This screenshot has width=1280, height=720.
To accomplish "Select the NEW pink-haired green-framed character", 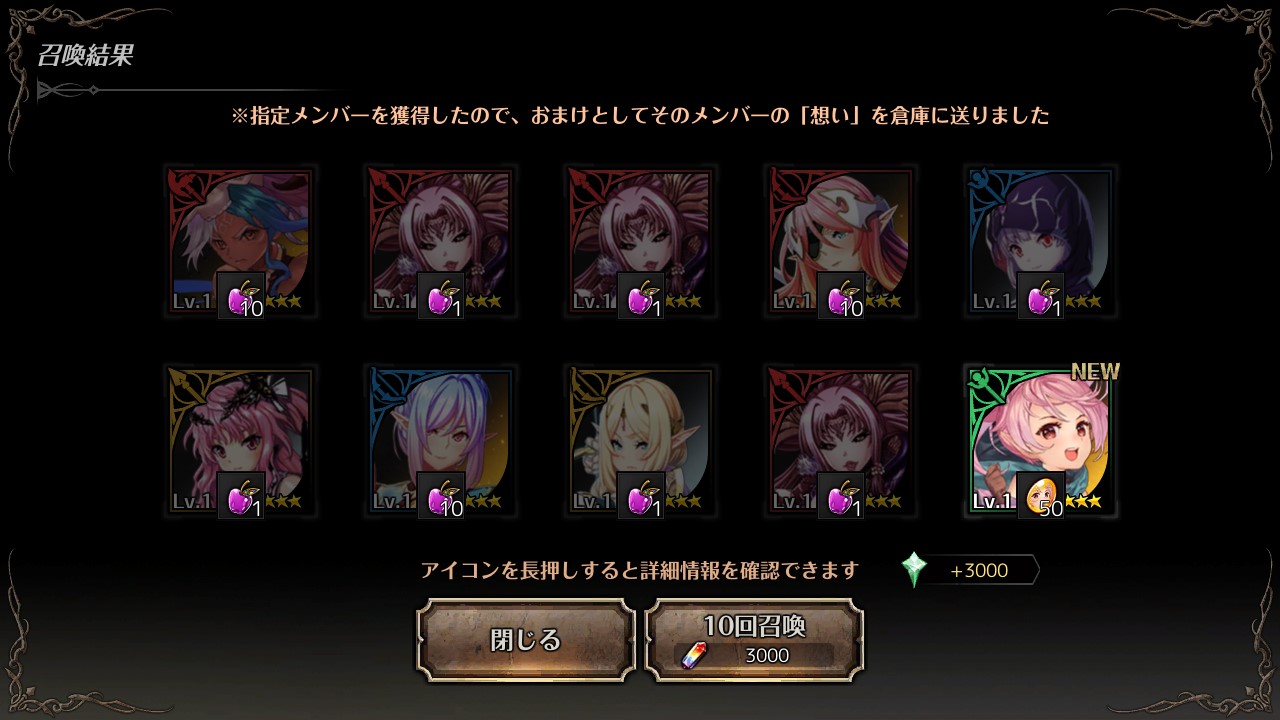I will click(1040, 441).
